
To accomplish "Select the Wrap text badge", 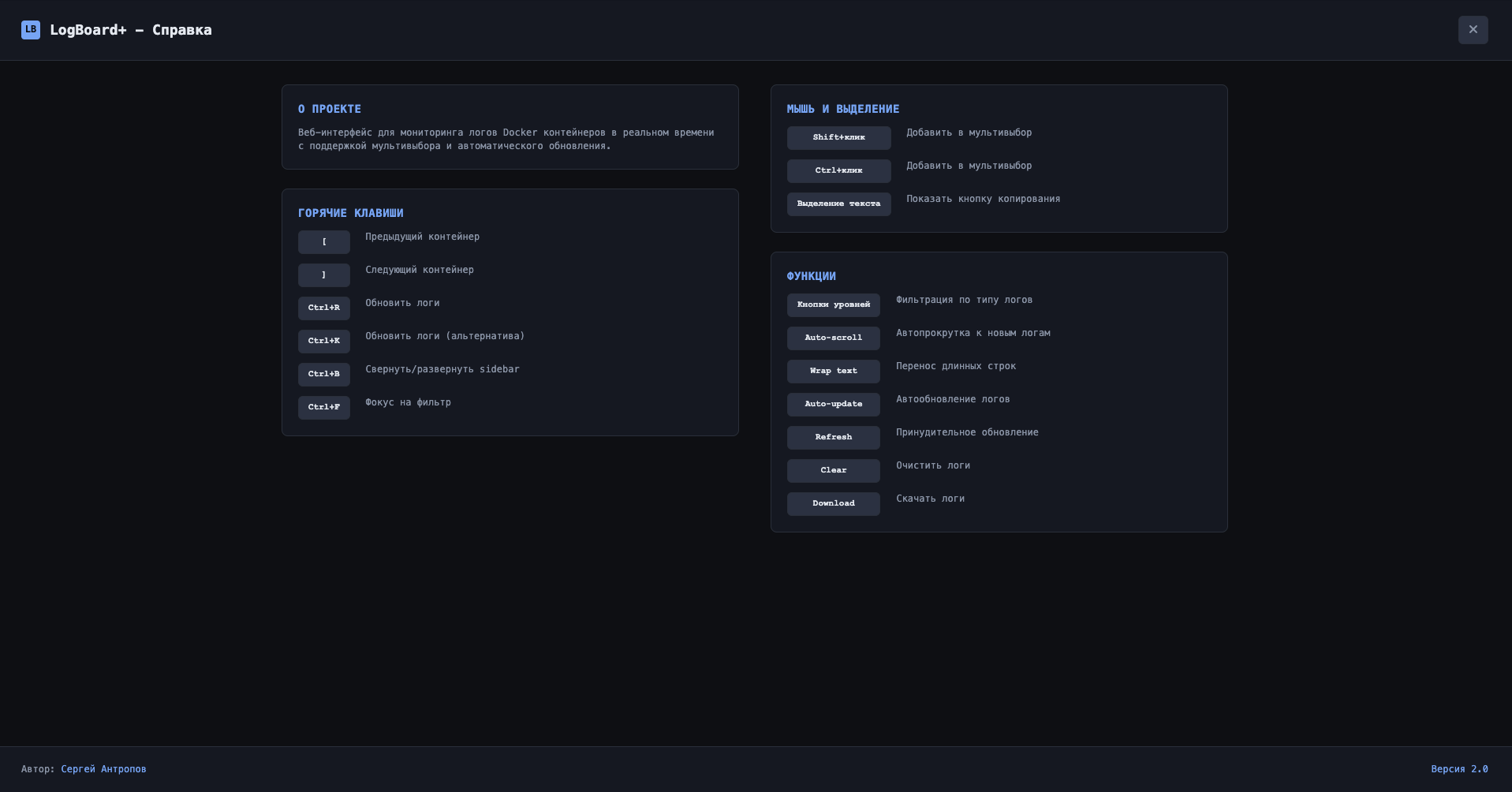I will [833, 372].
